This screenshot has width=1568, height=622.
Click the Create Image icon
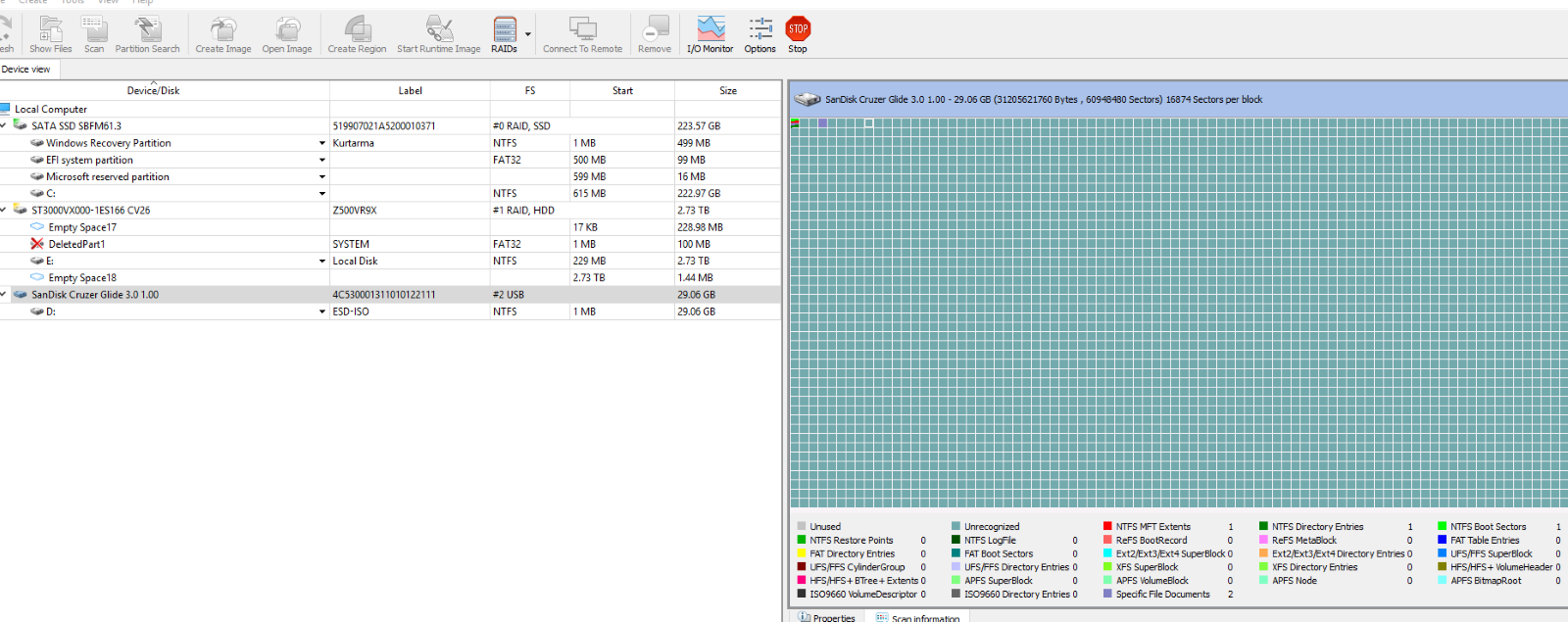click(x=222, y=34)
